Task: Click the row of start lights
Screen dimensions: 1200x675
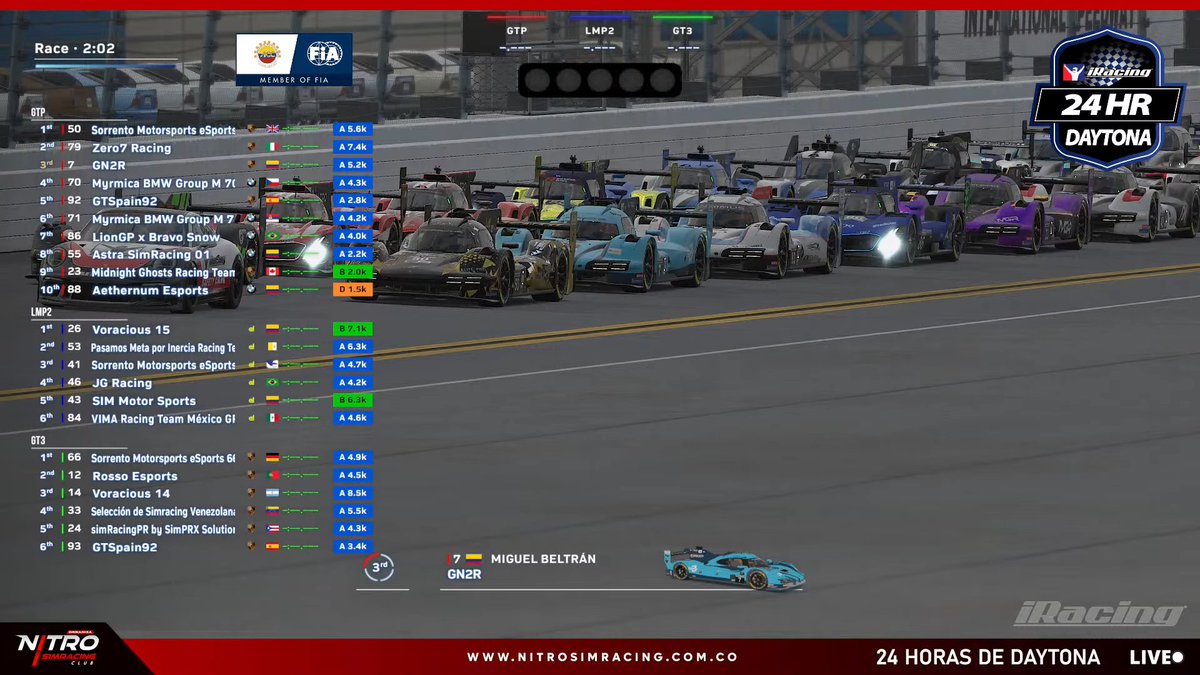Action: click(600, 80)
